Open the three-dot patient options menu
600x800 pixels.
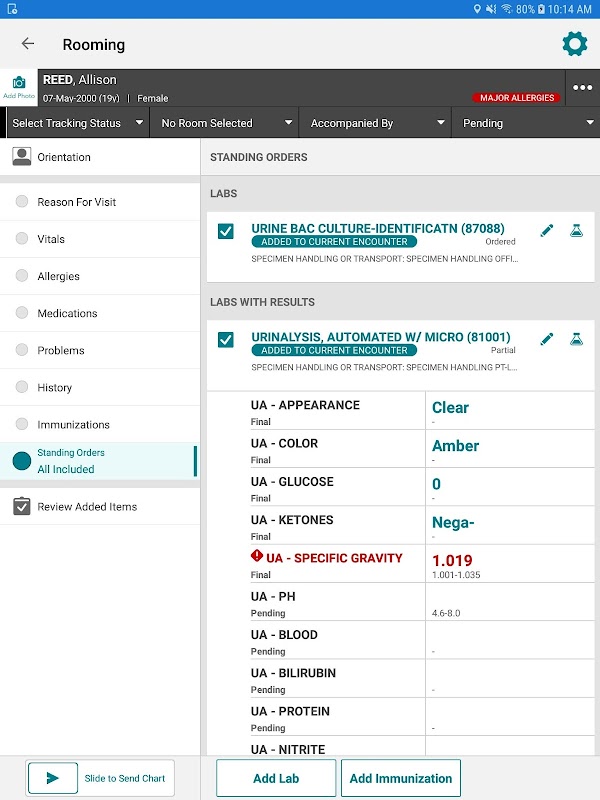582,87
